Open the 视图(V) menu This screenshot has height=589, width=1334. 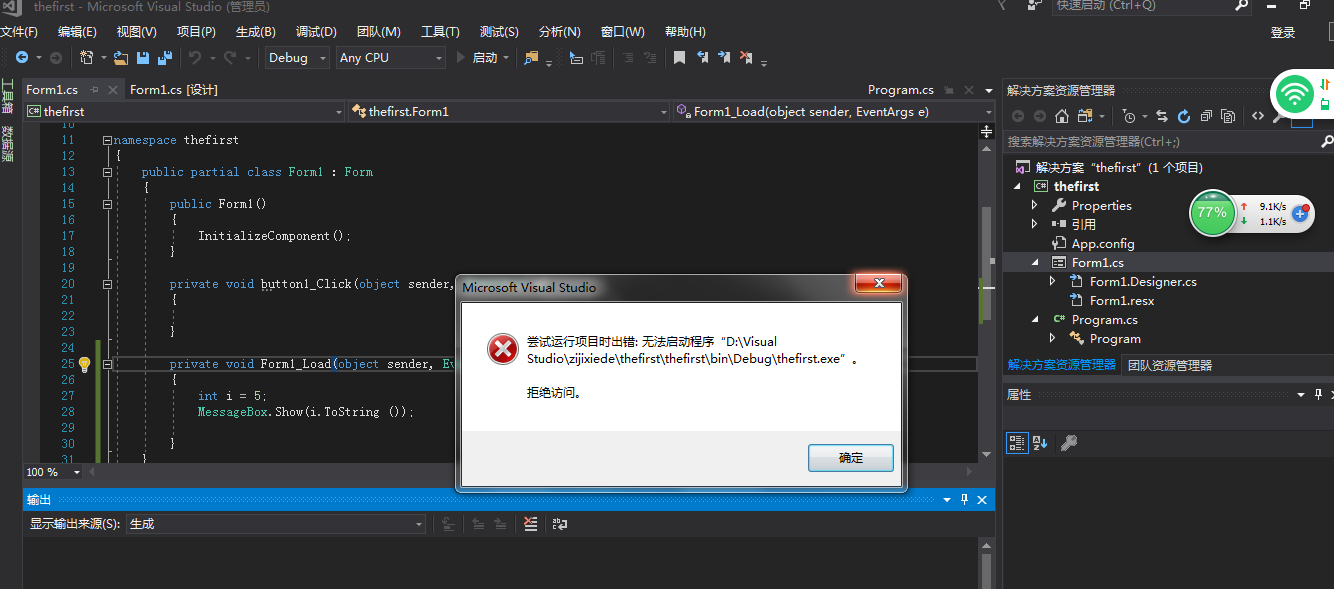point(136,32)
